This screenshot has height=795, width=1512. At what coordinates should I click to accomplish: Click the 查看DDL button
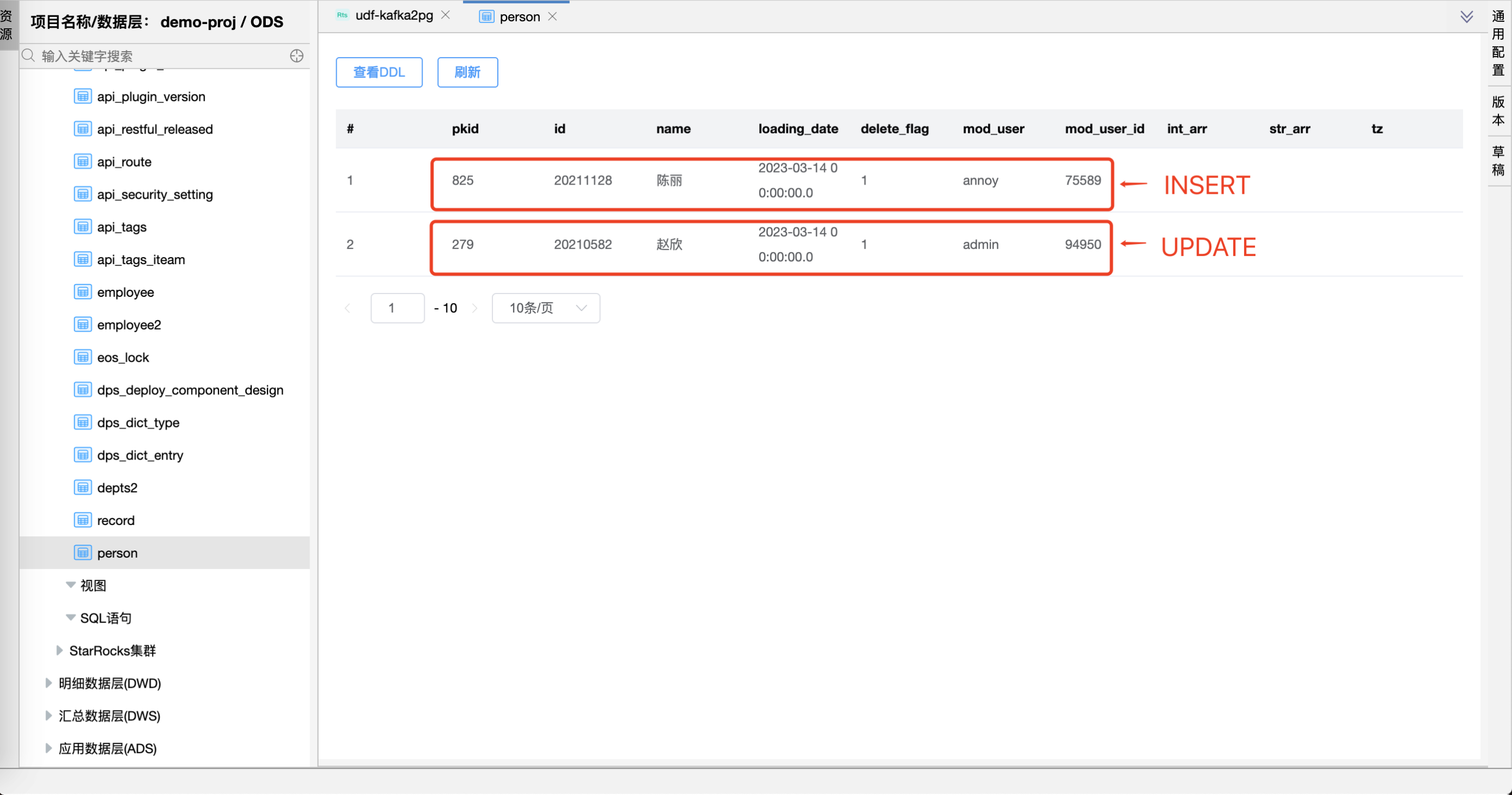[379, 72]
